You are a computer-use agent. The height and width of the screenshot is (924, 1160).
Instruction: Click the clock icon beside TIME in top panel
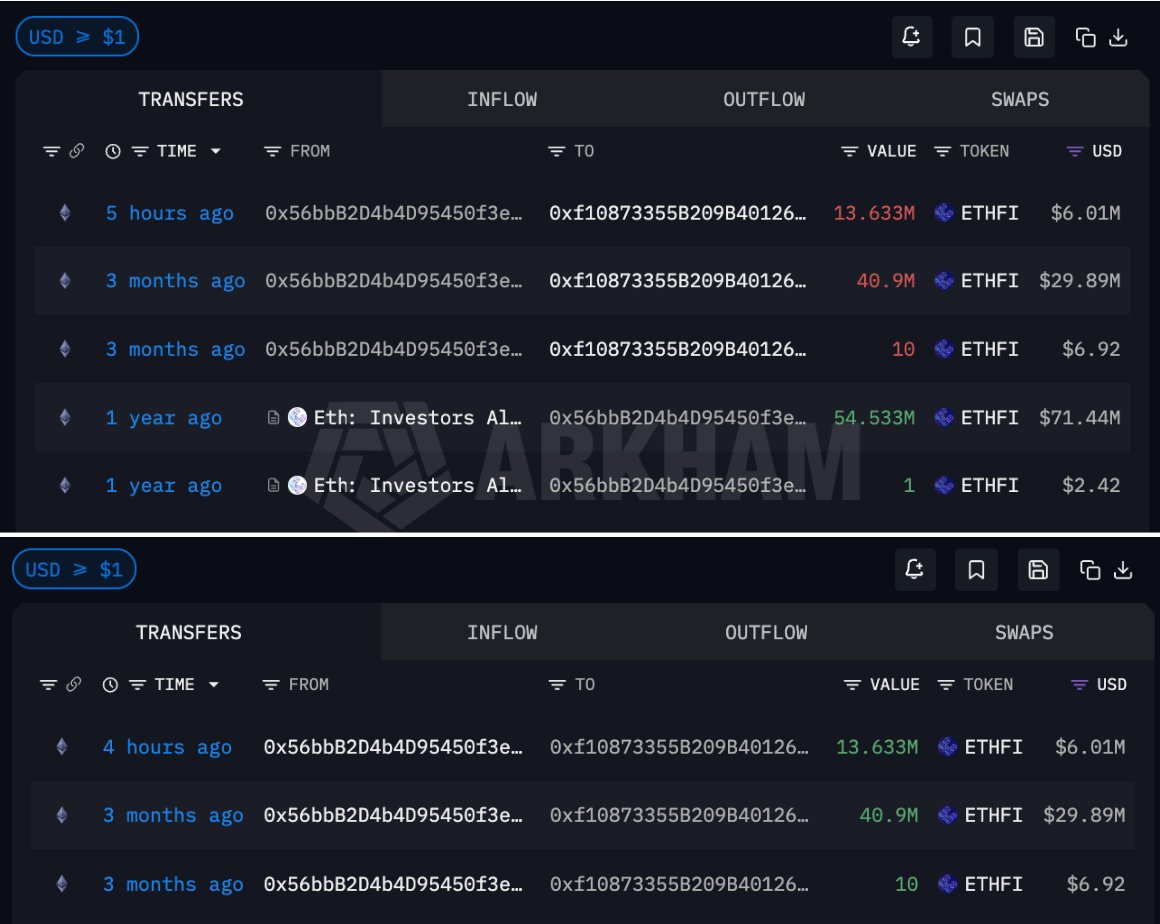click(112, 152)
